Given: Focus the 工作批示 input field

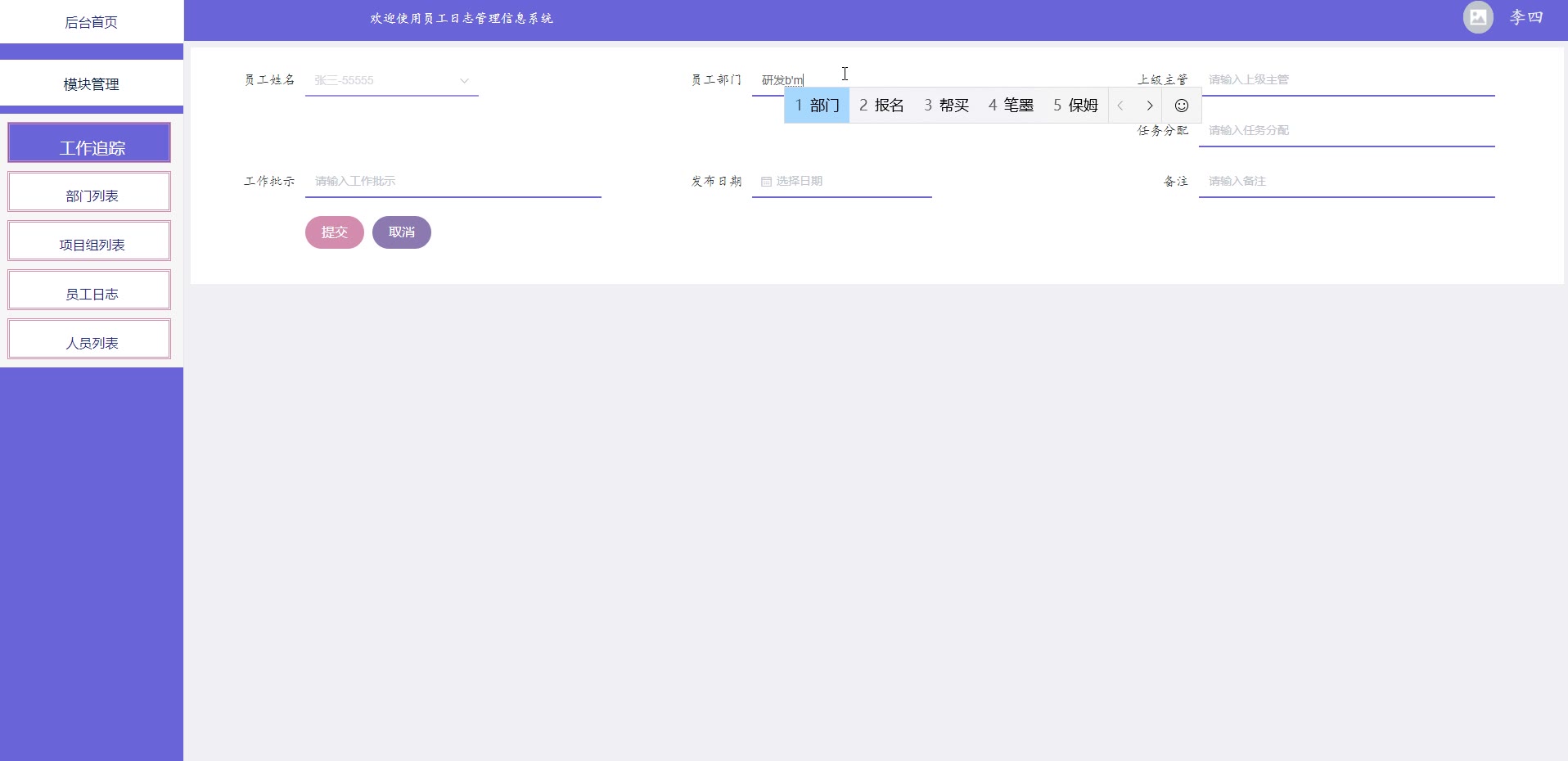Looking at the screenshot, I should coord(453,182).
